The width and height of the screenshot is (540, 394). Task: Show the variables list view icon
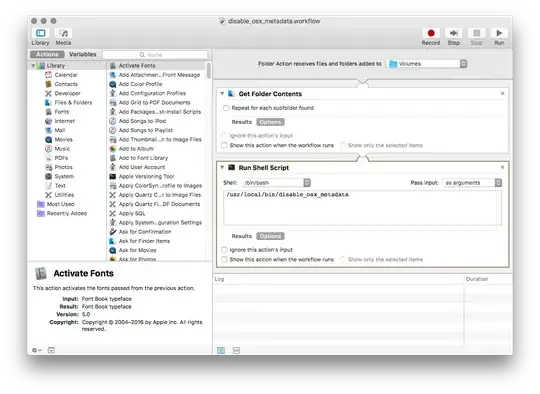tap(236, 350)
